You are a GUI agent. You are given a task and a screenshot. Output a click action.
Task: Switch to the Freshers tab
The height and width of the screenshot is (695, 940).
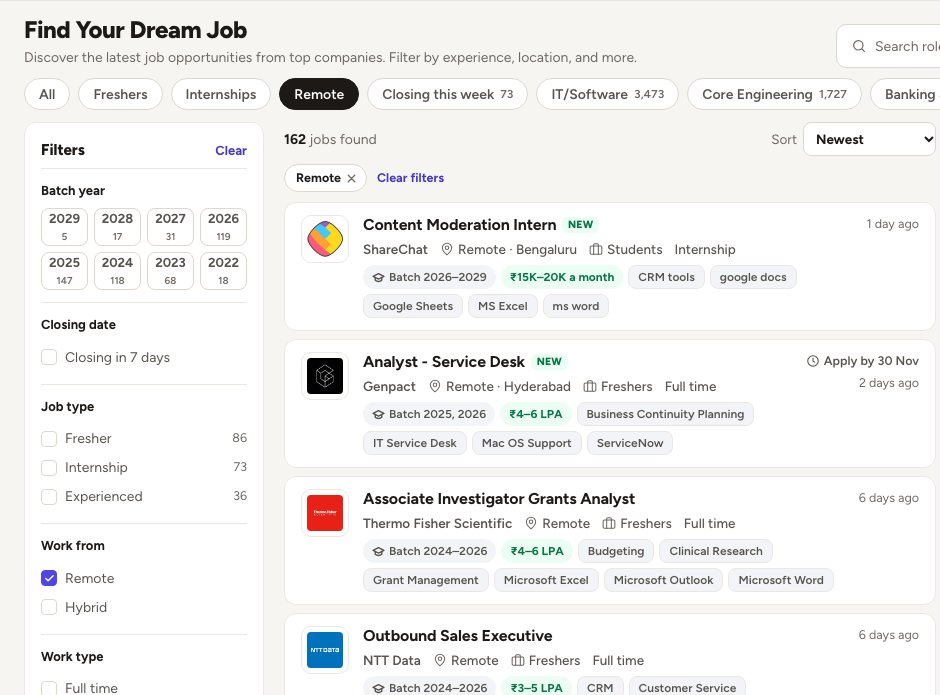tap(120, 94)
